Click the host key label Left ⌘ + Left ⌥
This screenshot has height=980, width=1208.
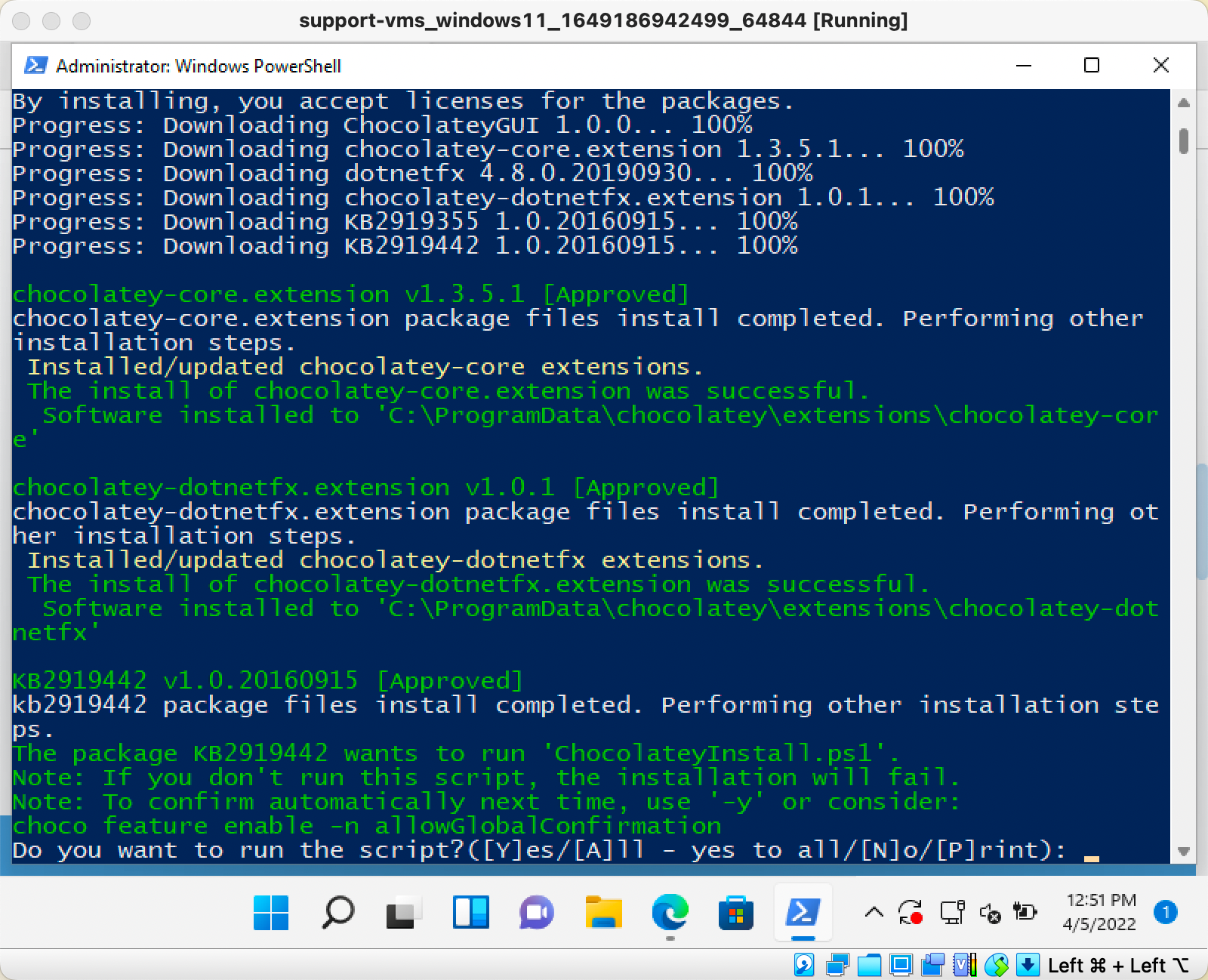1119,966
